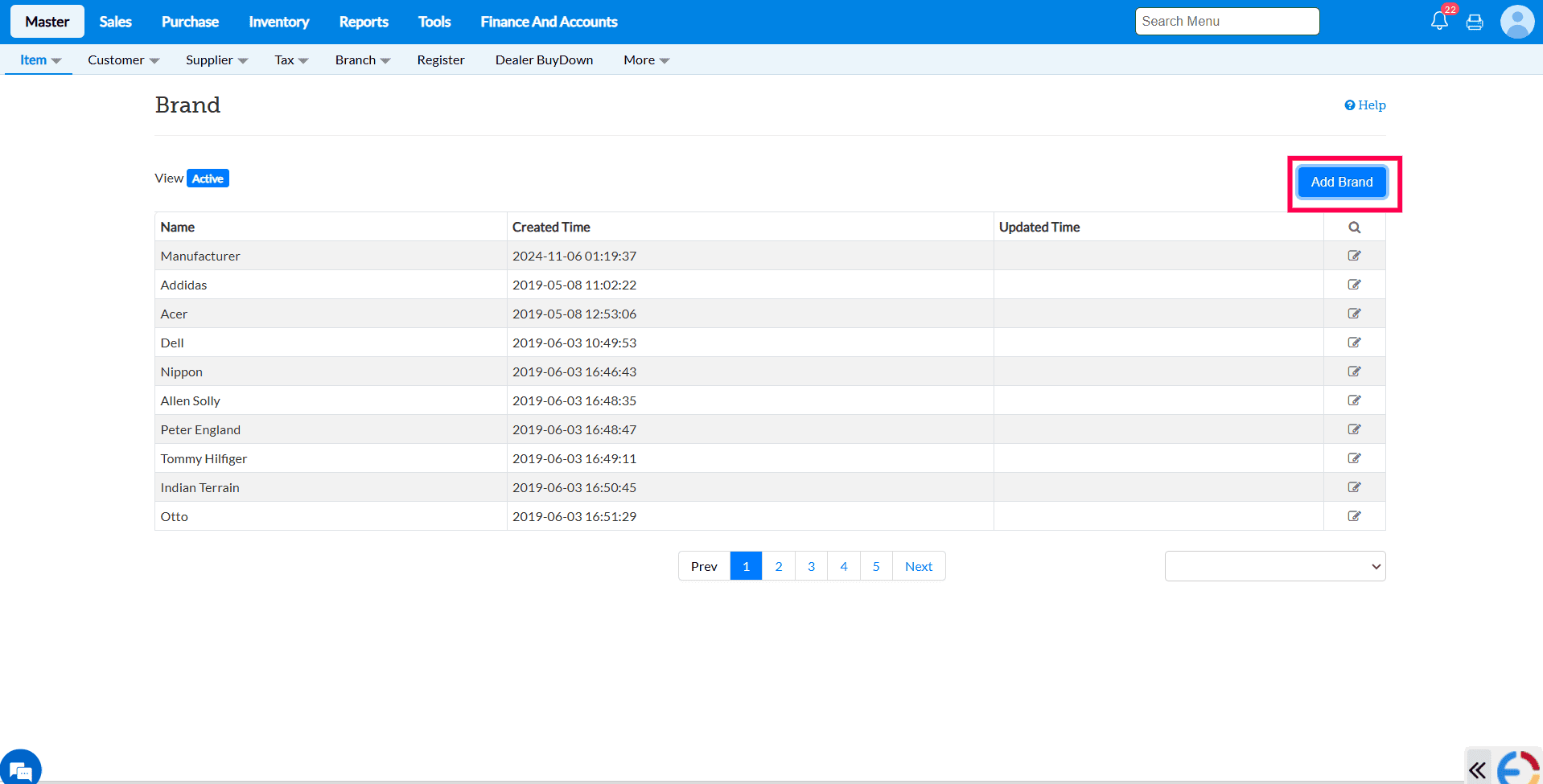Click edit icon for Dell brand

1354,343
